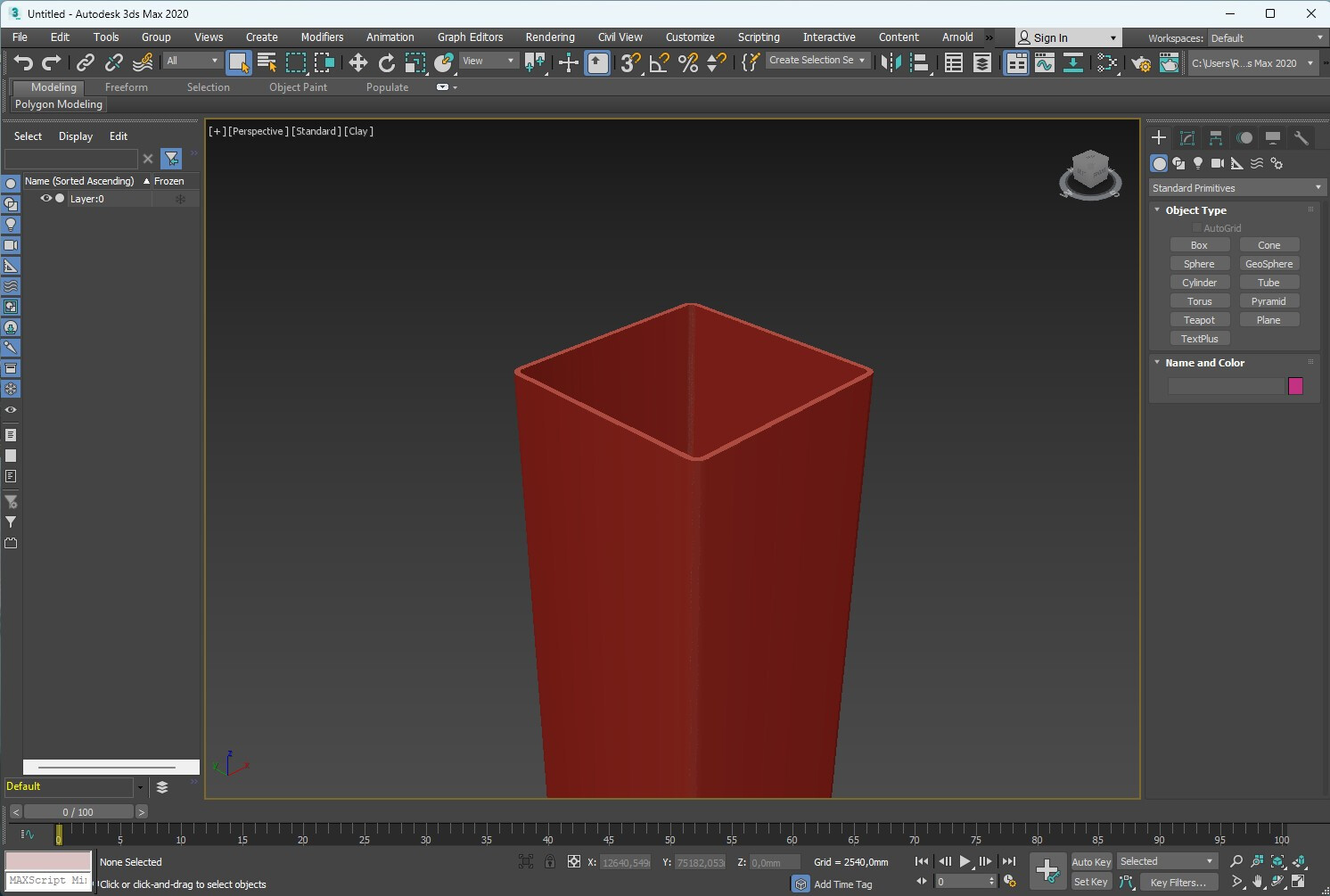Open the Modifiers menu
The width and height of the screenshot is (1330, 896).
tap(322, 37)
